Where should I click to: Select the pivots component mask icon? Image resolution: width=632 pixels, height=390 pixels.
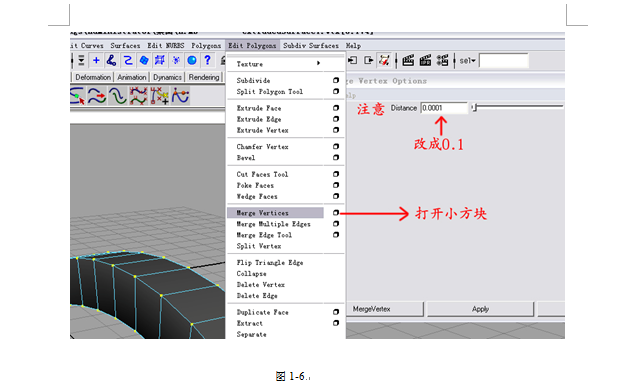176,60
